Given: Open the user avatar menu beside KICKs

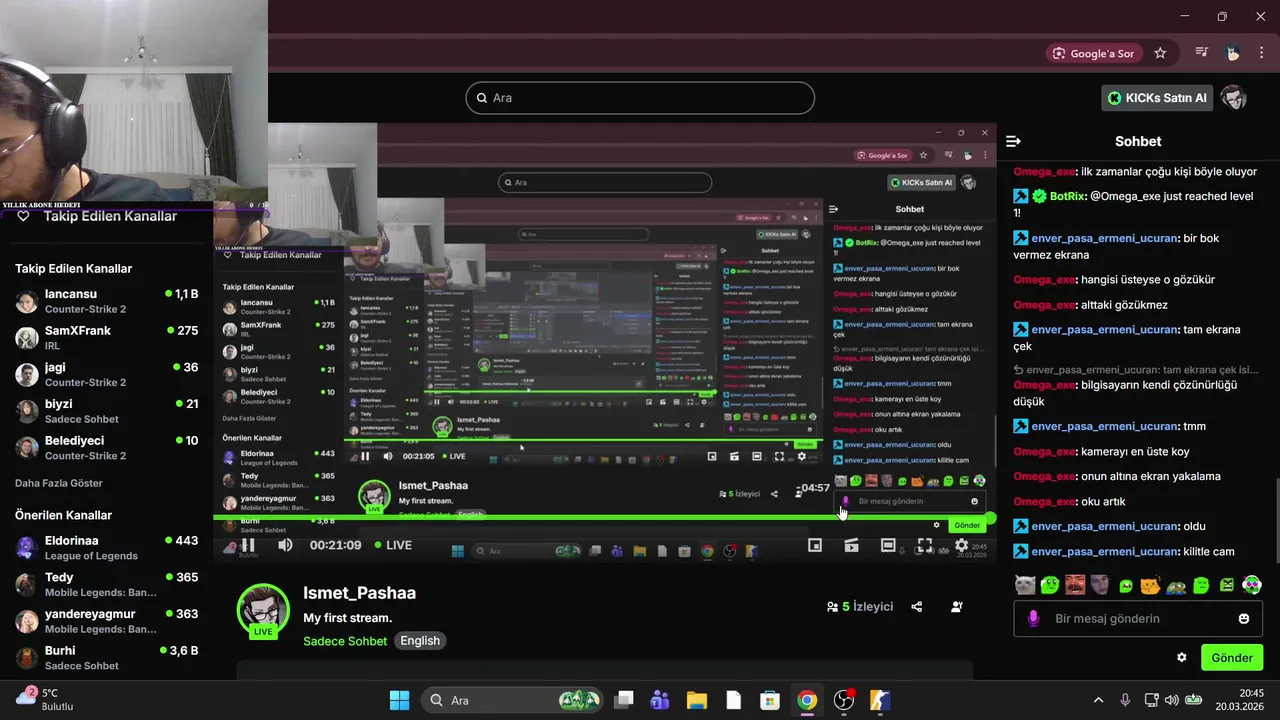Looking at the screenshot, I should (1234, 98).
